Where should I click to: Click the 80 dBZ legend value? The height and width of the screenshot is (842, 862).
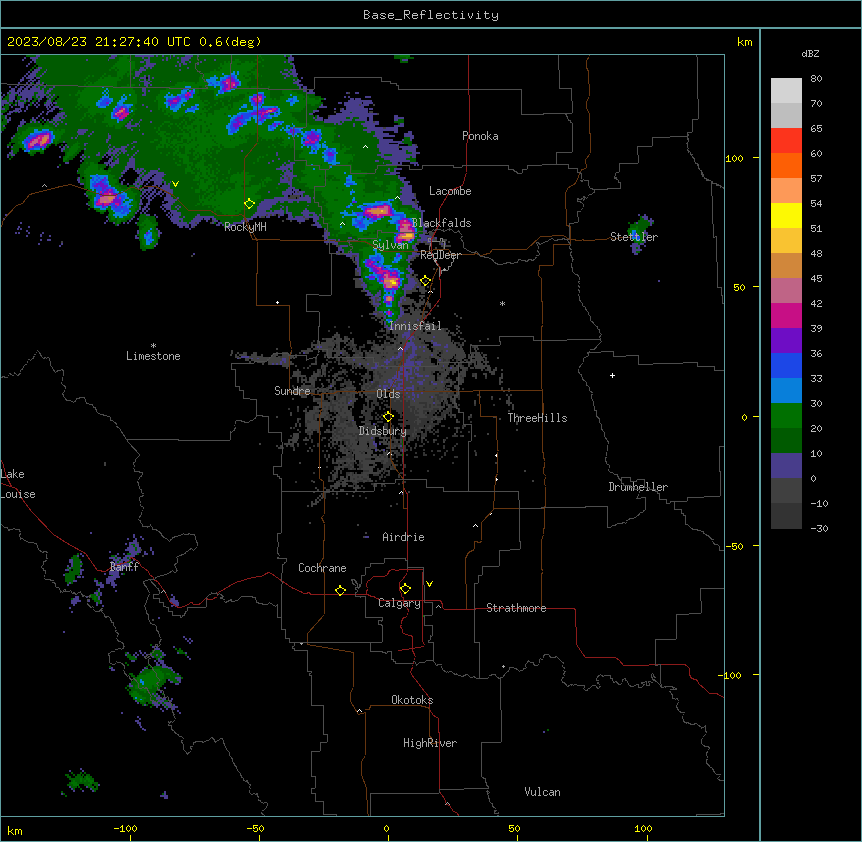pyautogui.click(x=816, y=79)
